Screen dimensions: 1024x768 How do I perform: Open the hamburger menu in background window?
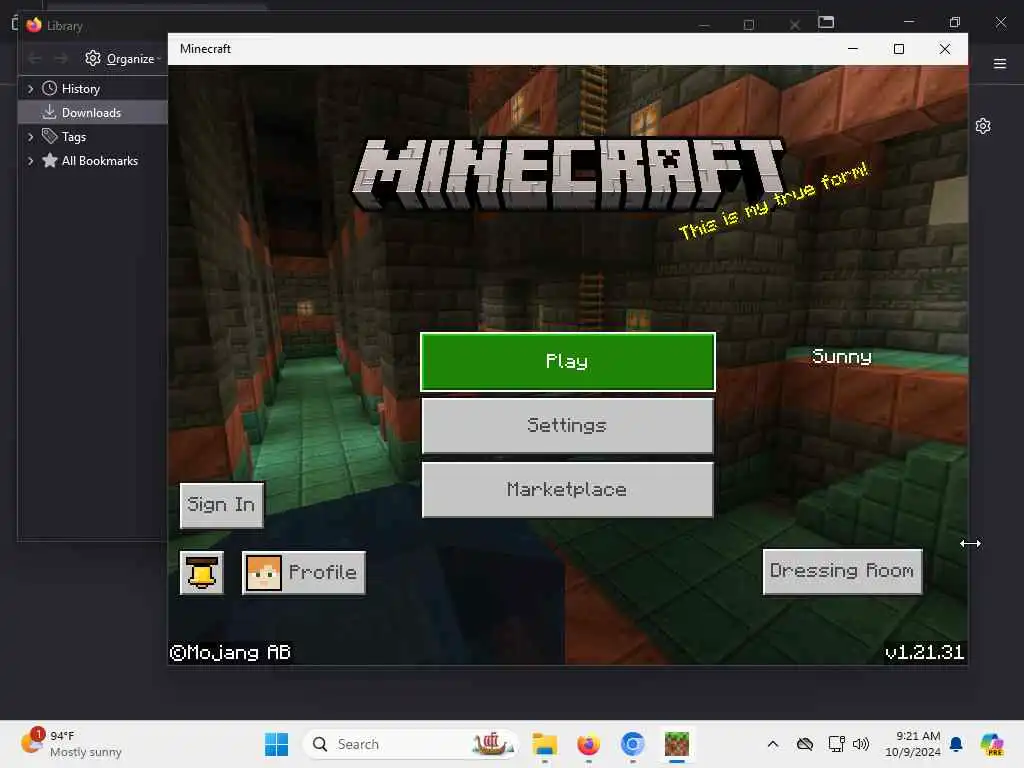pyautogui.click(x=1000, y=64)
